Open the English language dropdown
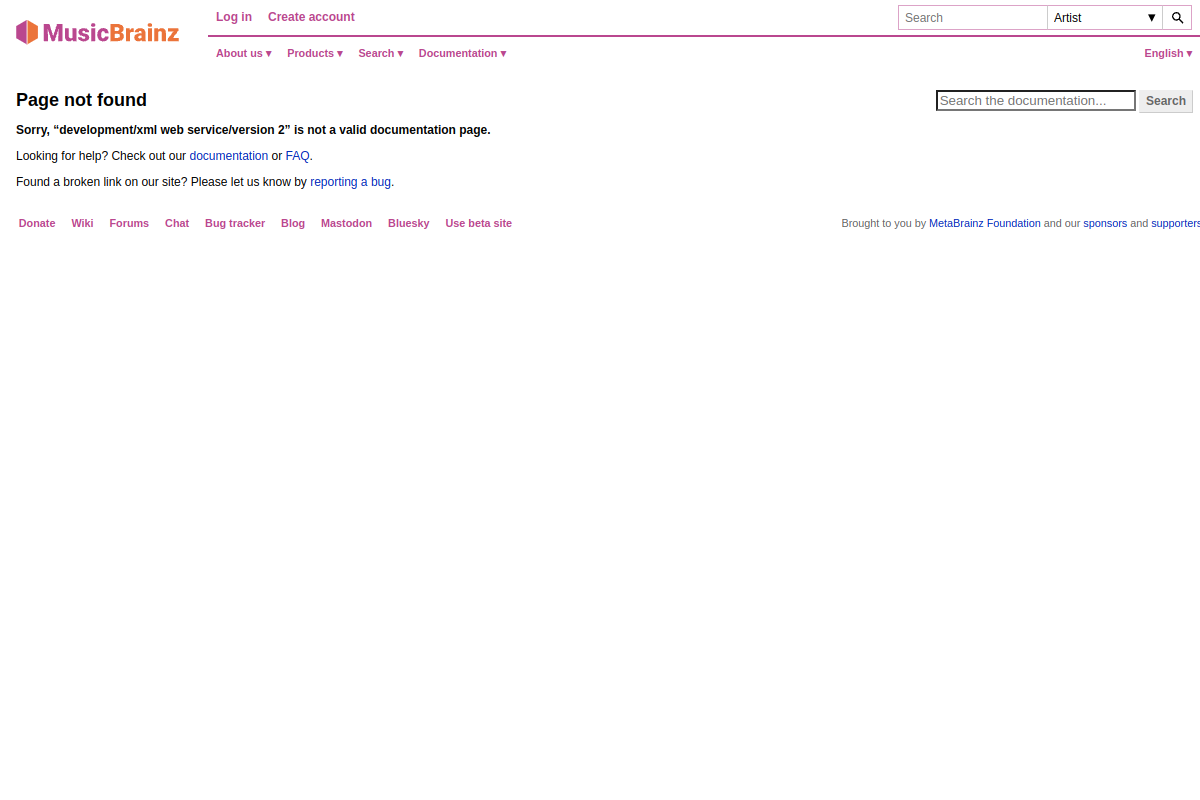This screenshot has height=800, width=1200. 1168,53
